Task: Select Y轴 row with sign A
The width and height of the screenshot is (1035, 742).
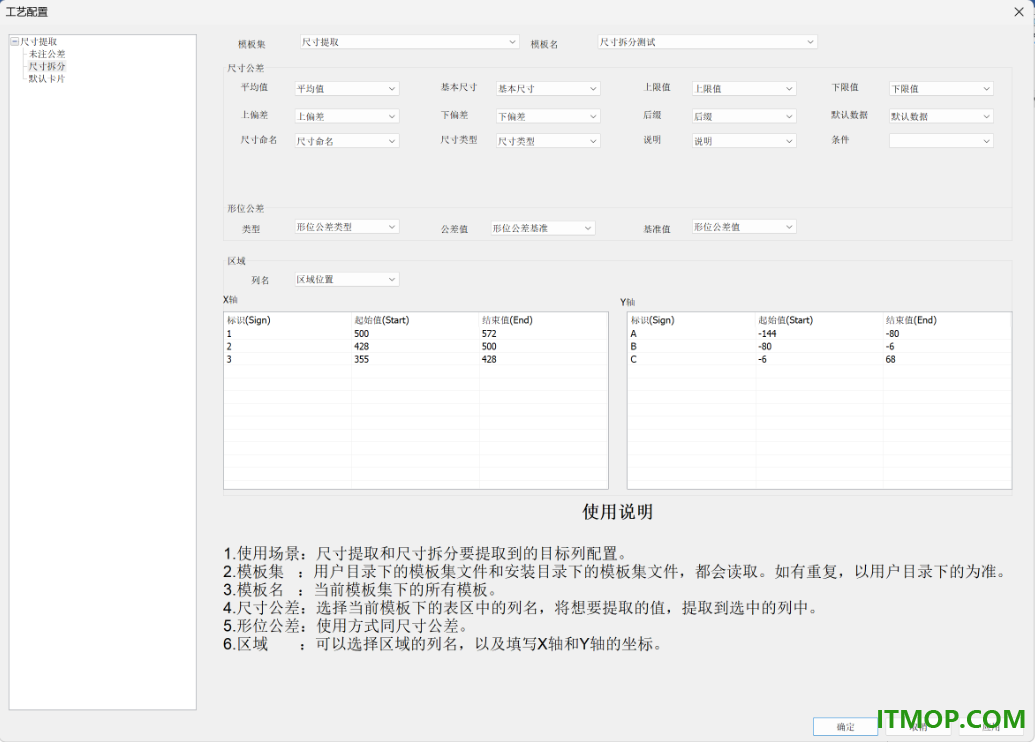Action: [x=819, y=334]
